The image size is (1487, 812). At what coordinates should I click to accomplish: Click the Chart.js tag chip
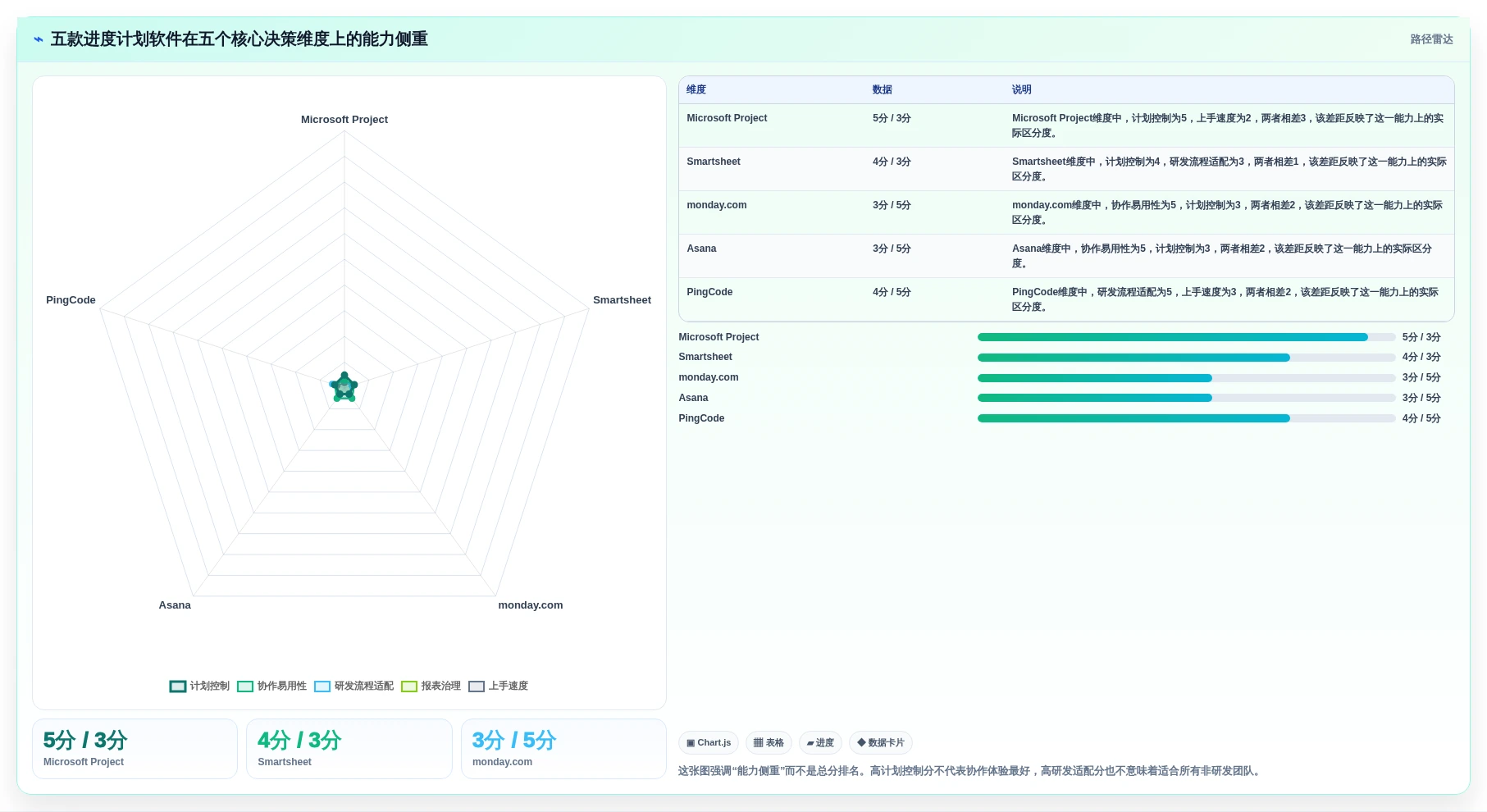[709, 743]
